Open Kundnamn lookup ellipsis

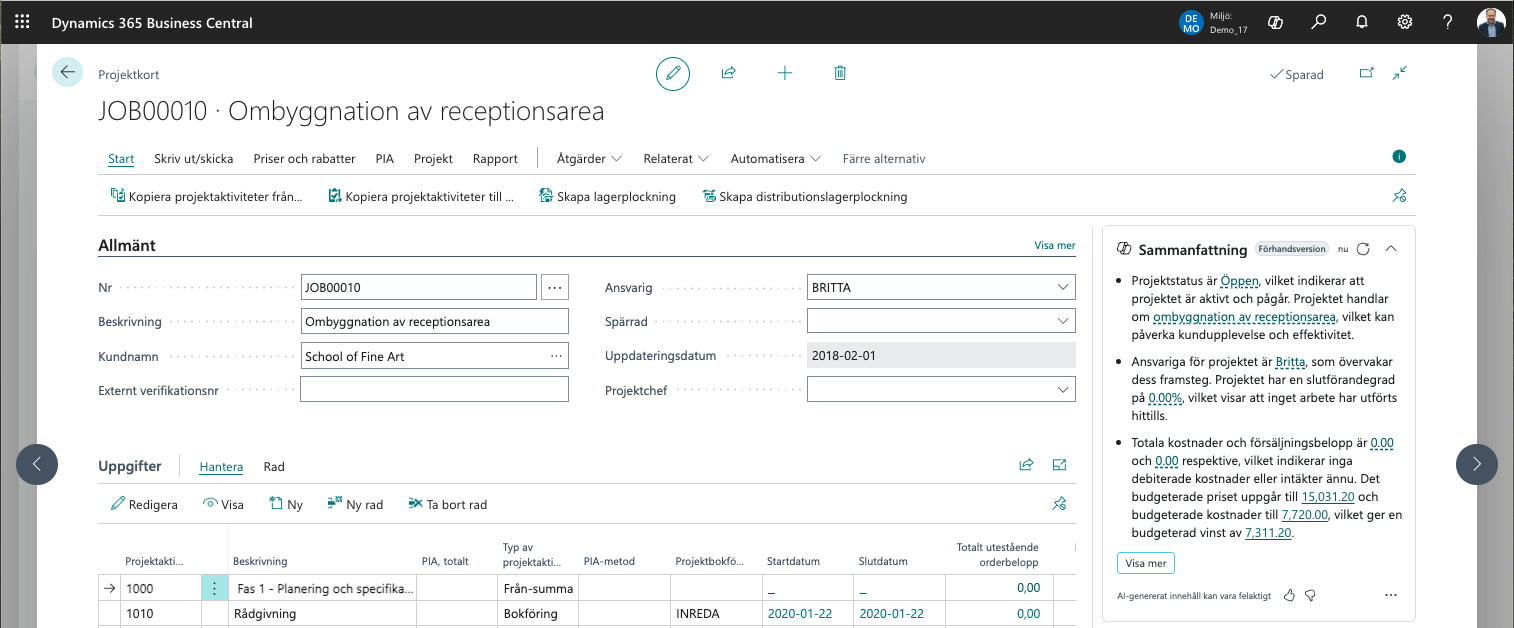click(x=556, y=355)
